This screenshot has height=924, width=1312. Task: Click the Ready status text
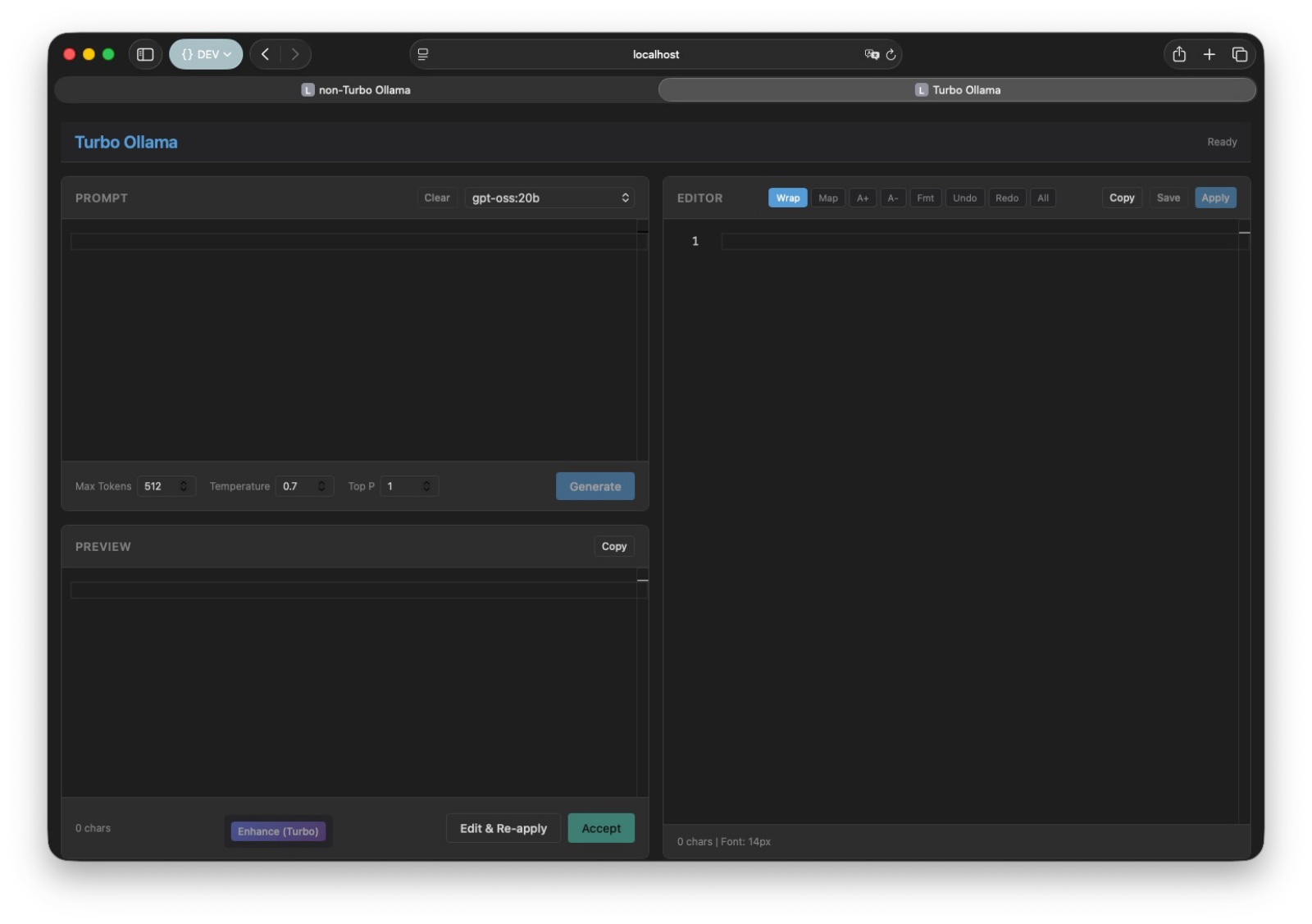pyautogui.click(x=1222, y=142)
